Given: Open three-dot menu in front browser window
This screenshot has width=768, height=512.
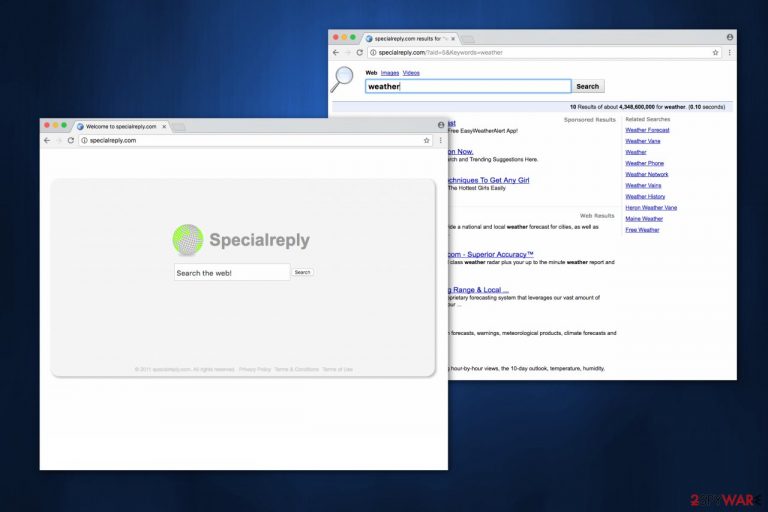Looking at the screenshot, I should (440, 141).
